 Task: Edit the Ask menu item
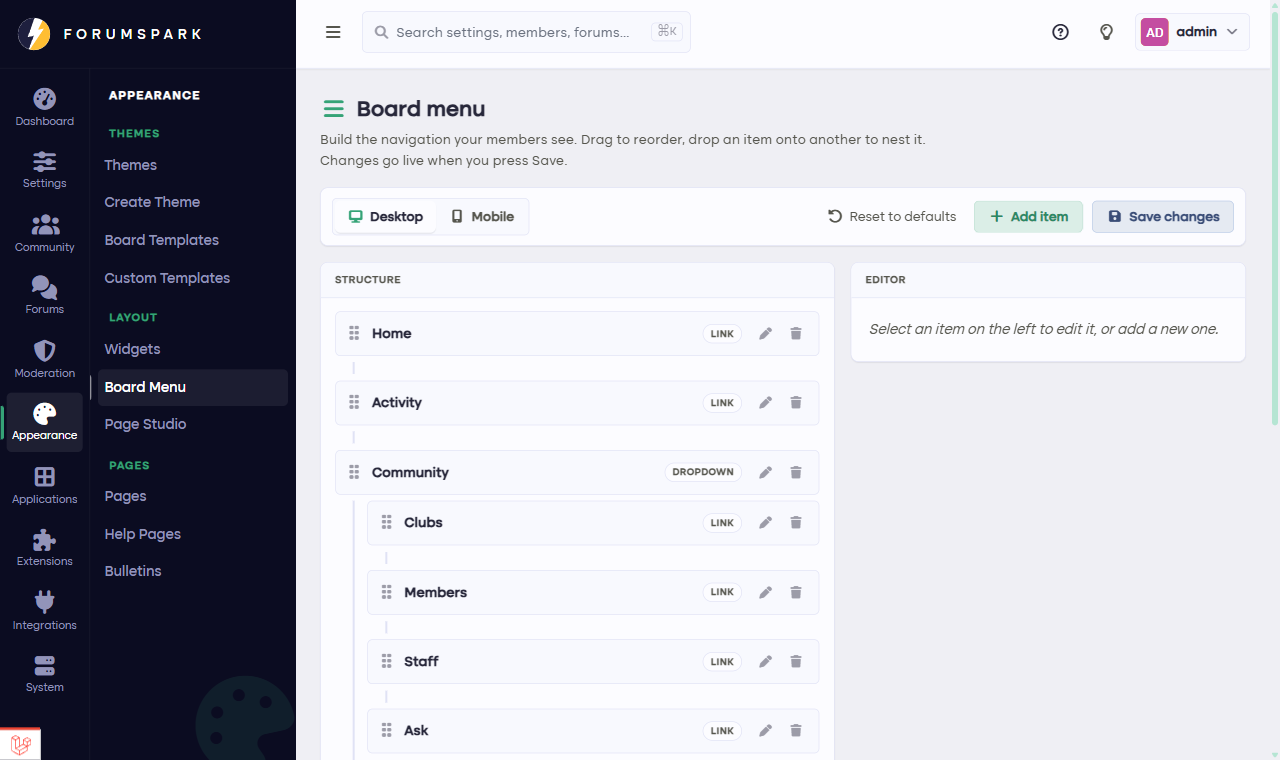(x=766, y=731)
